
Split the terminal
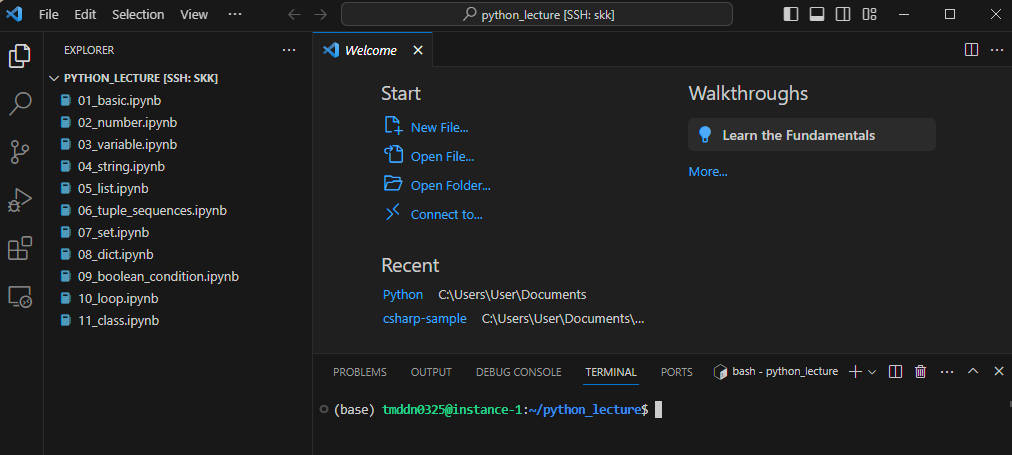pyautogui.click(x=895, y=372)
